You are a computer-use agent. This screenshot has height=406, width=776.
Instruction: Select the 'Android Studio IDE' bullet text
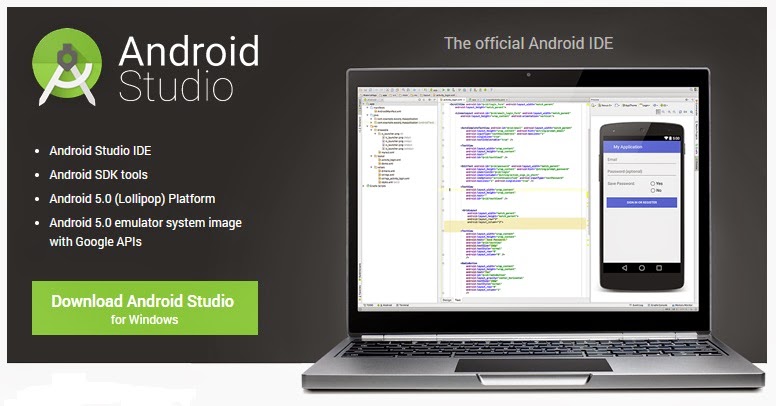point(100,151)
